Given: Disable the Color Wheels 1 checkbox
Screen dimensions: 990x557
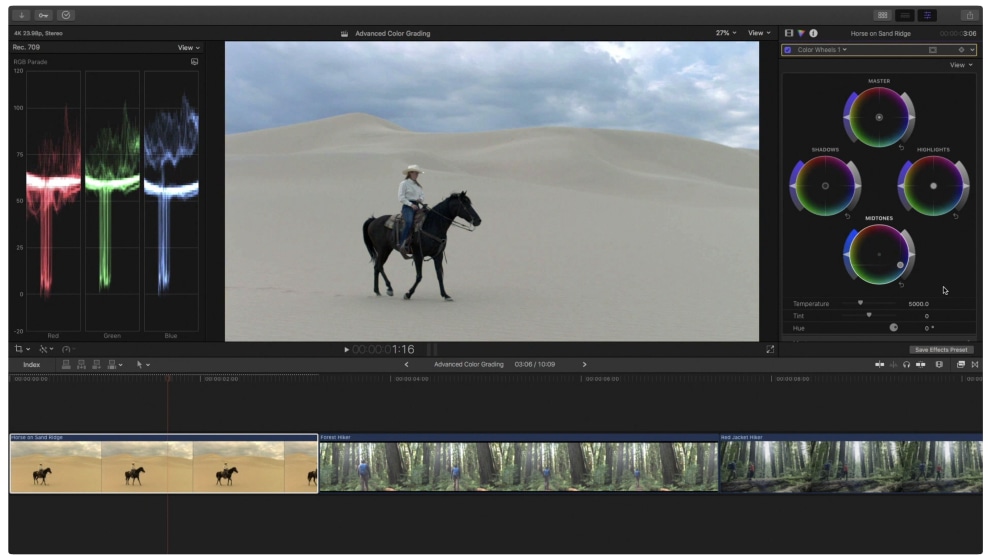Looking at the screenshot, I should pyautogui.click(x=788, y=50).
